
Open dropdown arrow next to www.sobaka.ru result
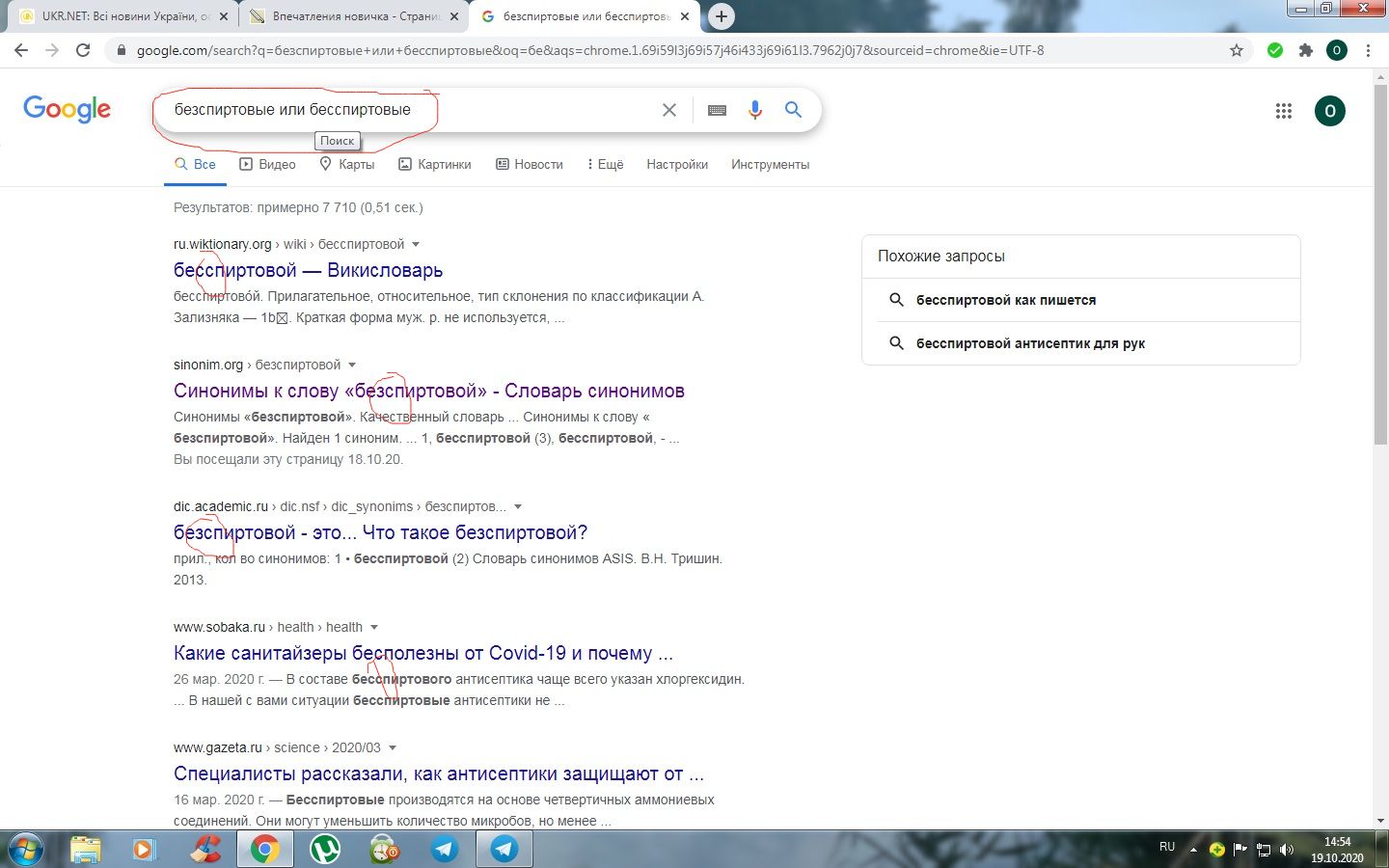[x=374, y=627]
